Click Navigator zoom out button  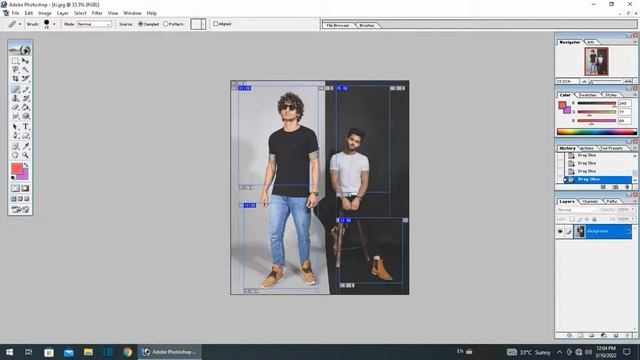point(584,81)
